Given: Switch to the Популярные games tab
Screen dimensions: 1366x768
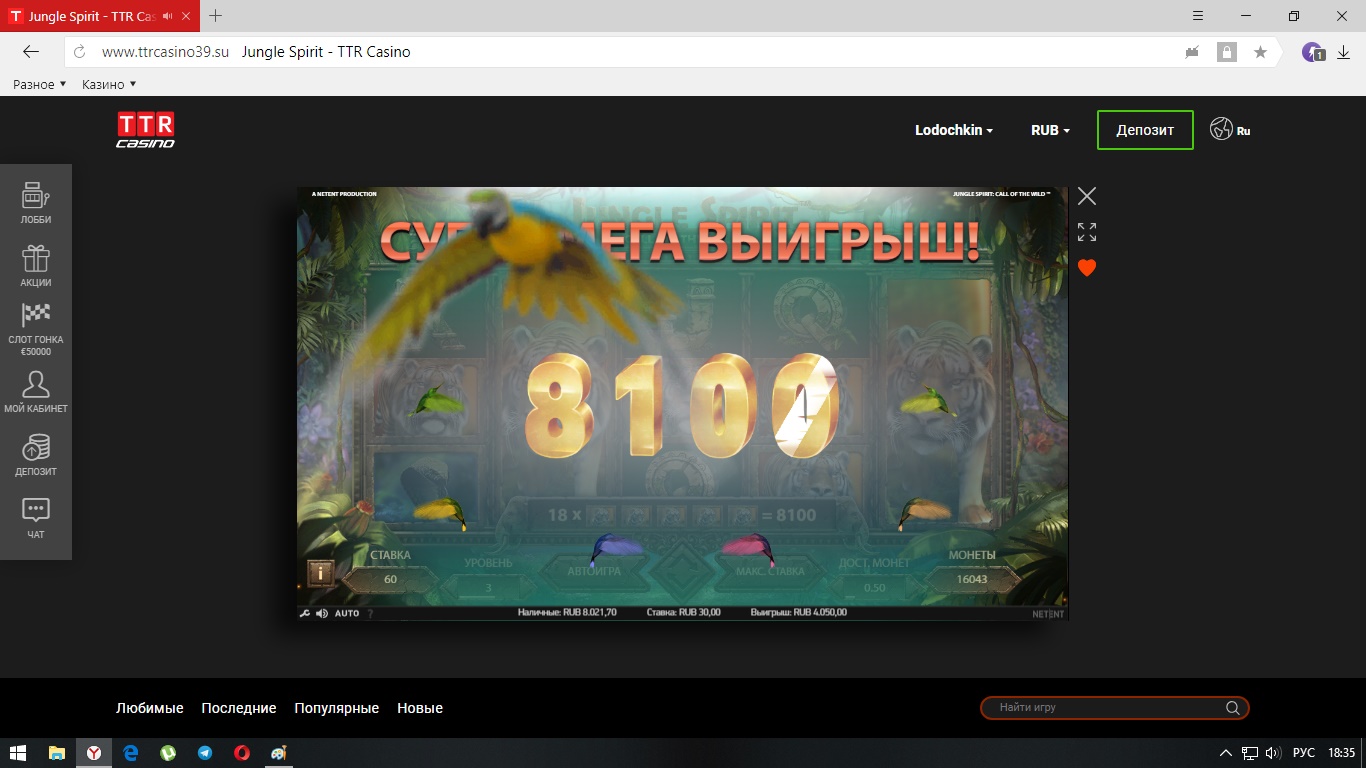Looking at the screenshot, I should 336,708.
